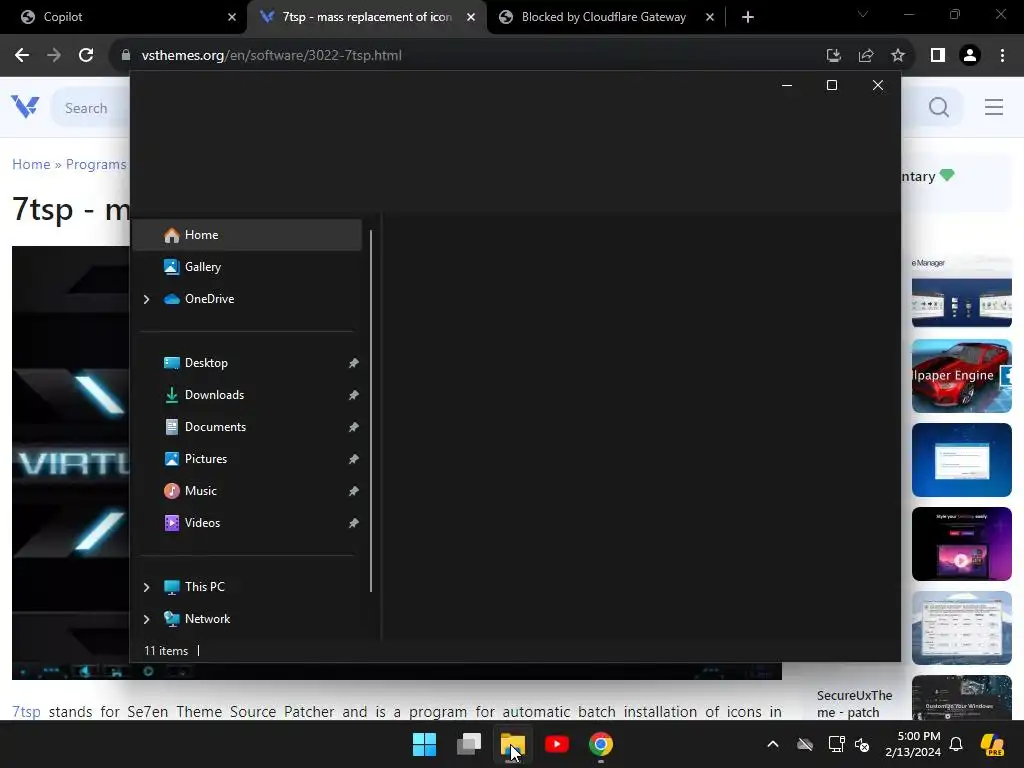Image resolution: width=1024 pixels, height=768 pixels.
Task: Select Network in navigation pane
Action: pyautogui.click(x=207, y=619)
